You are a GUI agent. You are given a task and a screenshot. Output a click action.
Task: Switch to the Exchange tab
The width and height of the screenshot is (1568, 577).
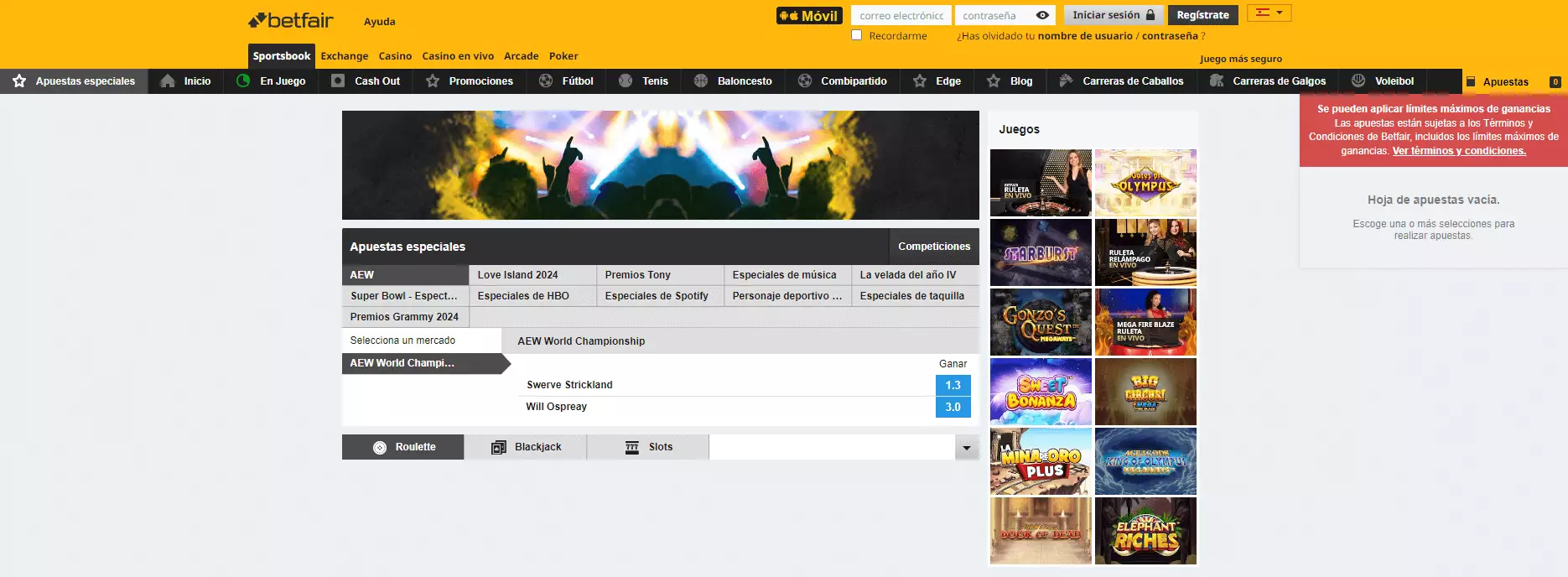click(x=345, y=56)
